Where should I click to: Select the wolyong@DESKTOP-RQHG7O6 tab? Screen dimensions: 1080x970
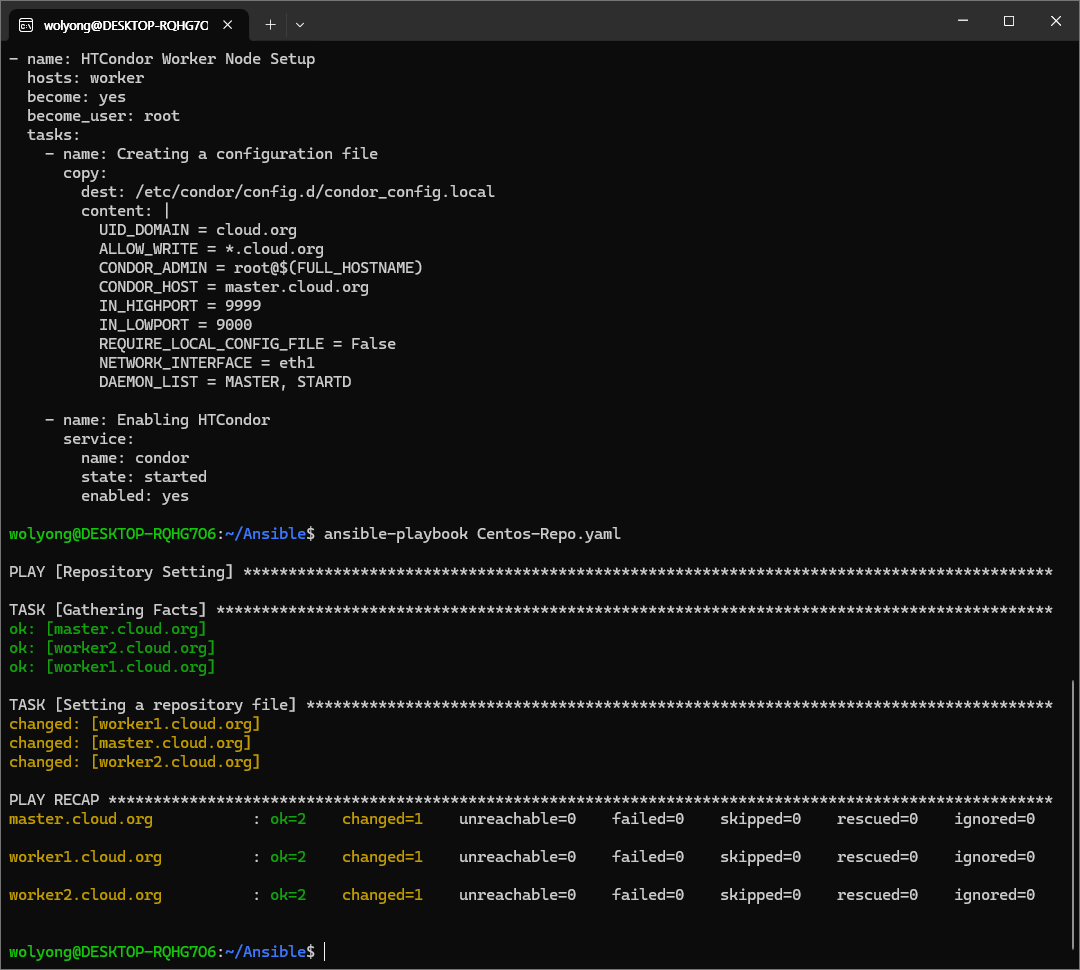(125, 24)
